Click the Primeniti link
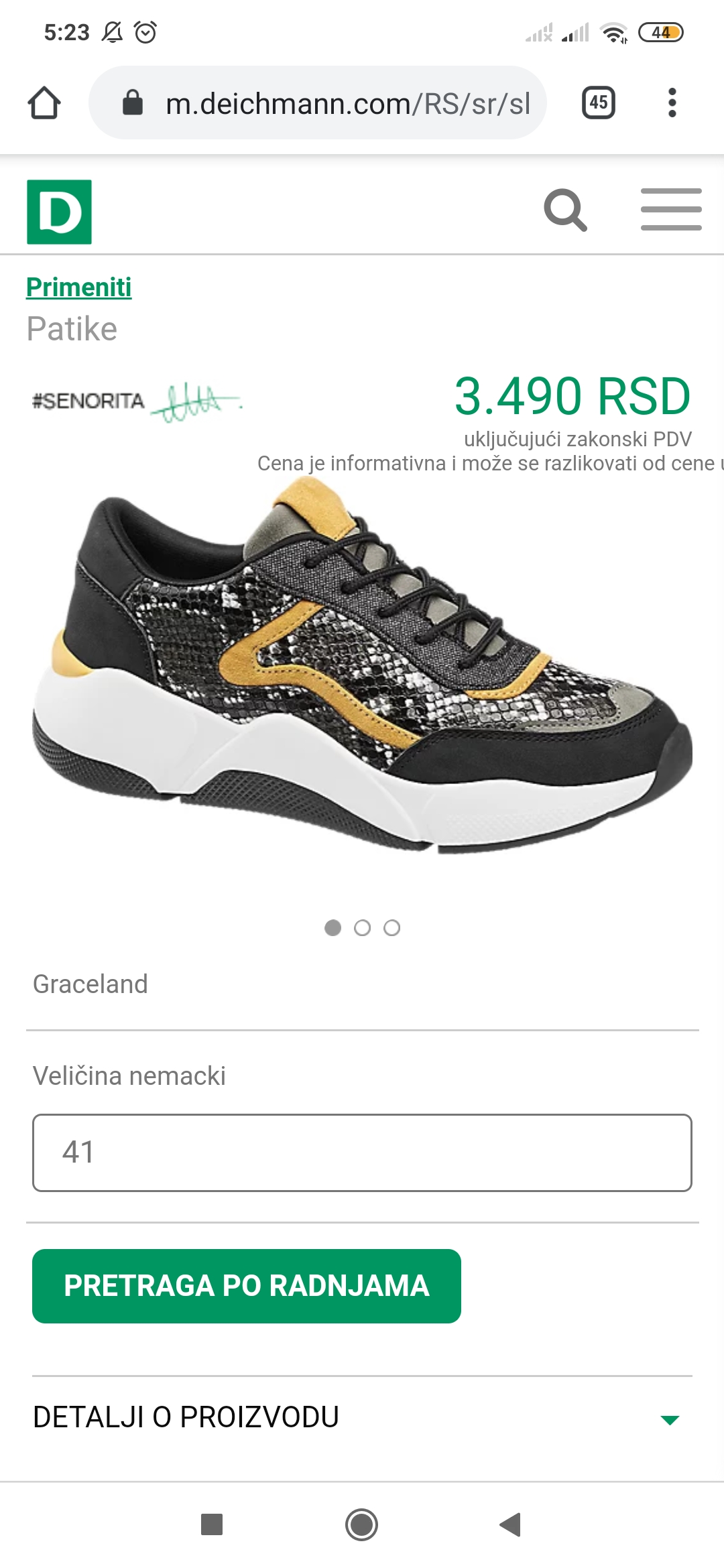Viewport: 724px width, 1568px height. 78,287
